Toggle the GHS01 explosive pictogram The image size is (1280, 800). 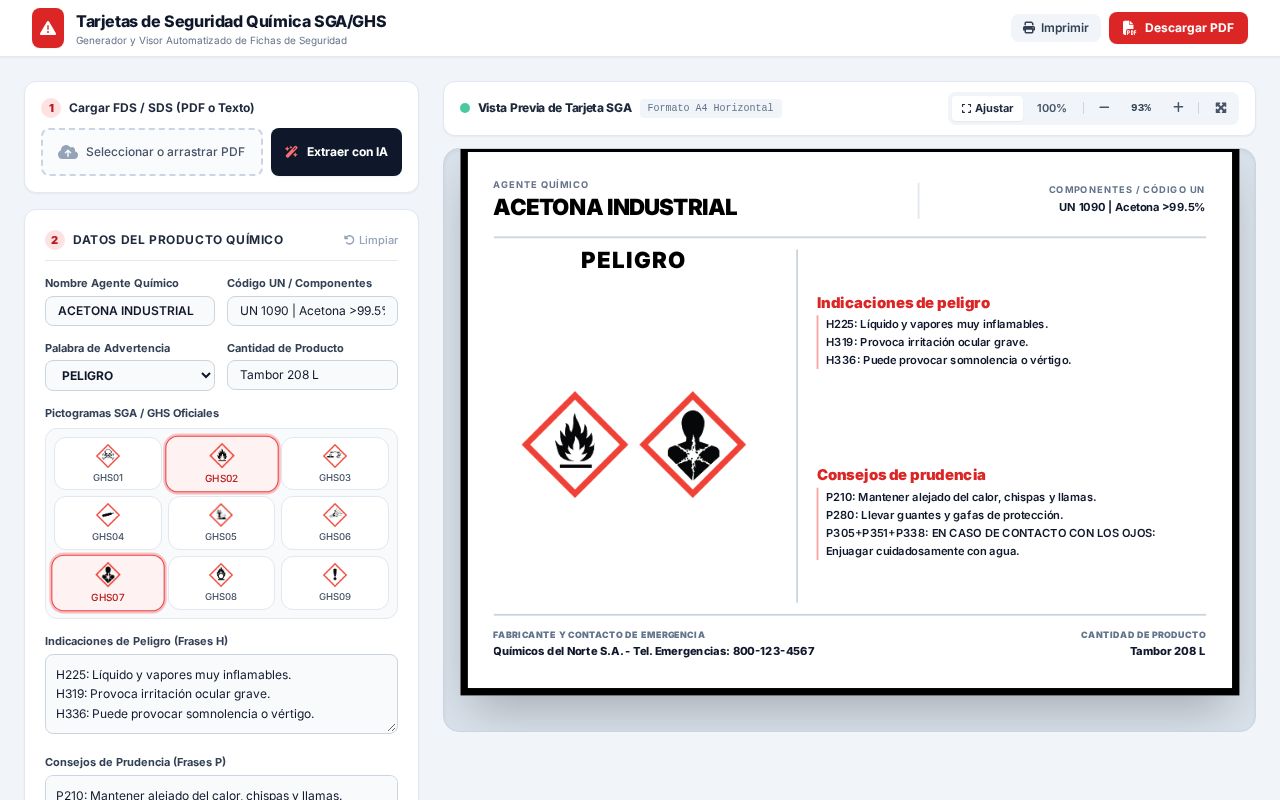[108, 463]
